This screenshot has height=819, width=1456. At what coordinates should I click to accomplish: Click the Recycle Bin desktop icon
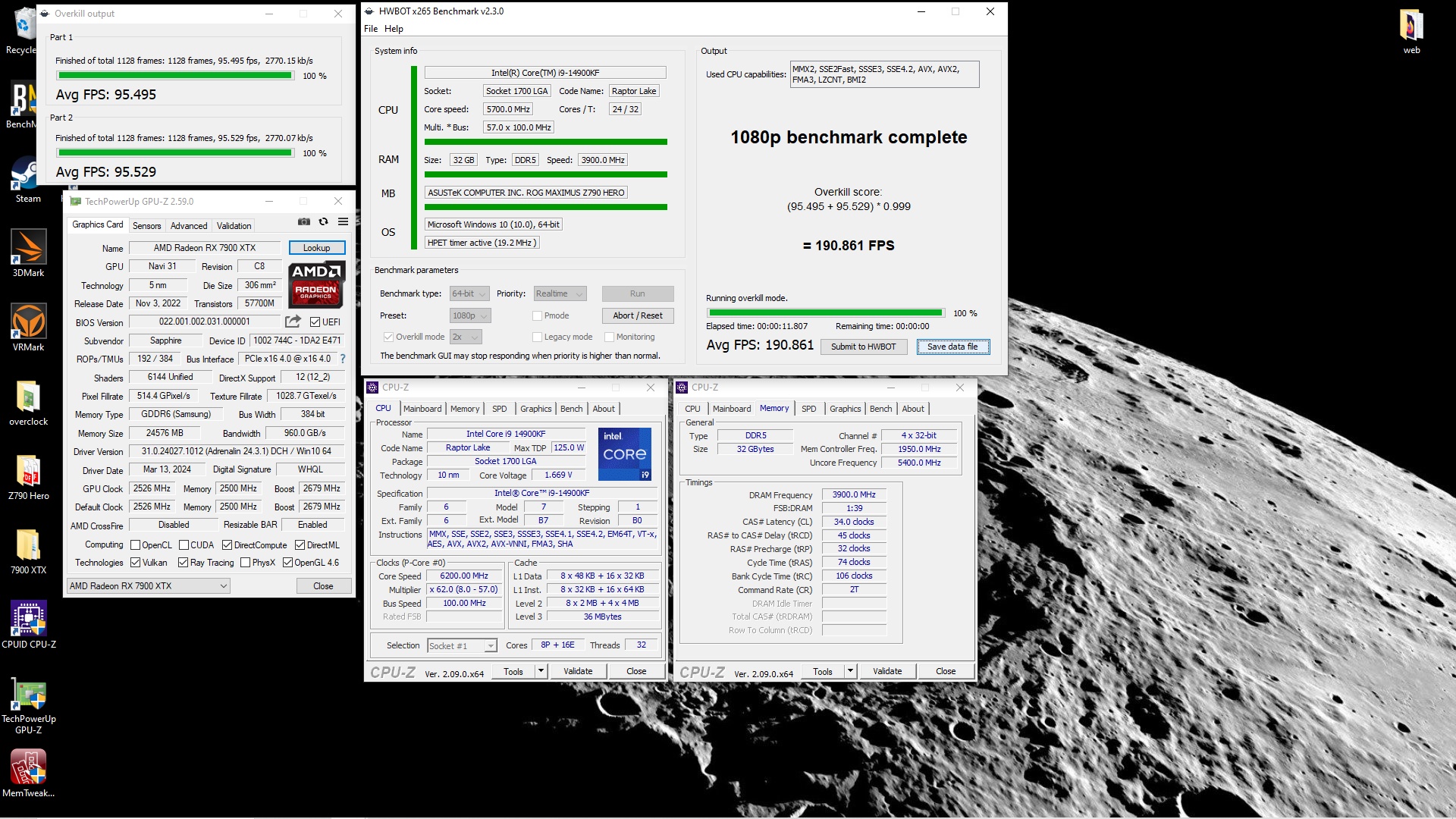click(23, 31)
